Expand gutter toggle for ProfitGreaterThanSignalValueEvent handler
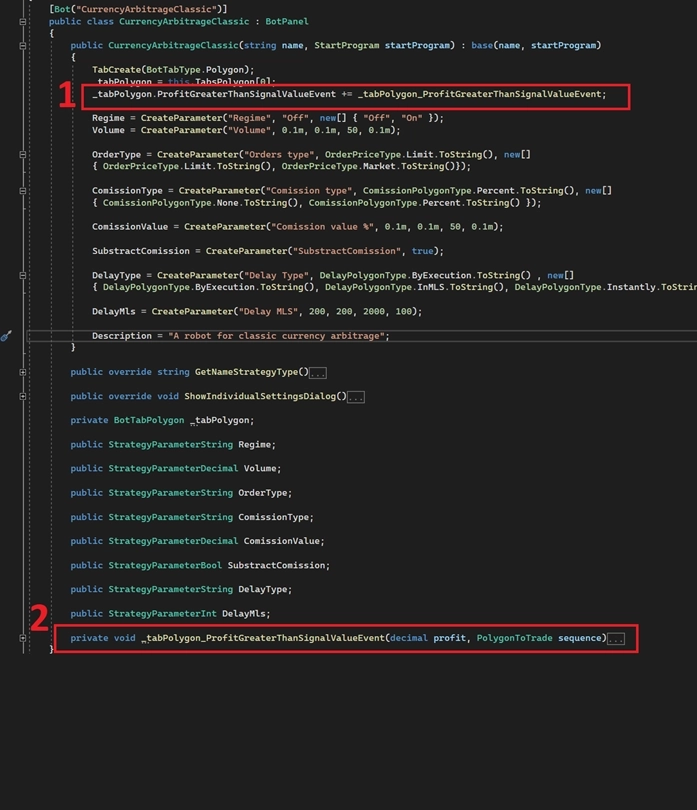This screenshot has width=697, height=810. tap(23, 638)
